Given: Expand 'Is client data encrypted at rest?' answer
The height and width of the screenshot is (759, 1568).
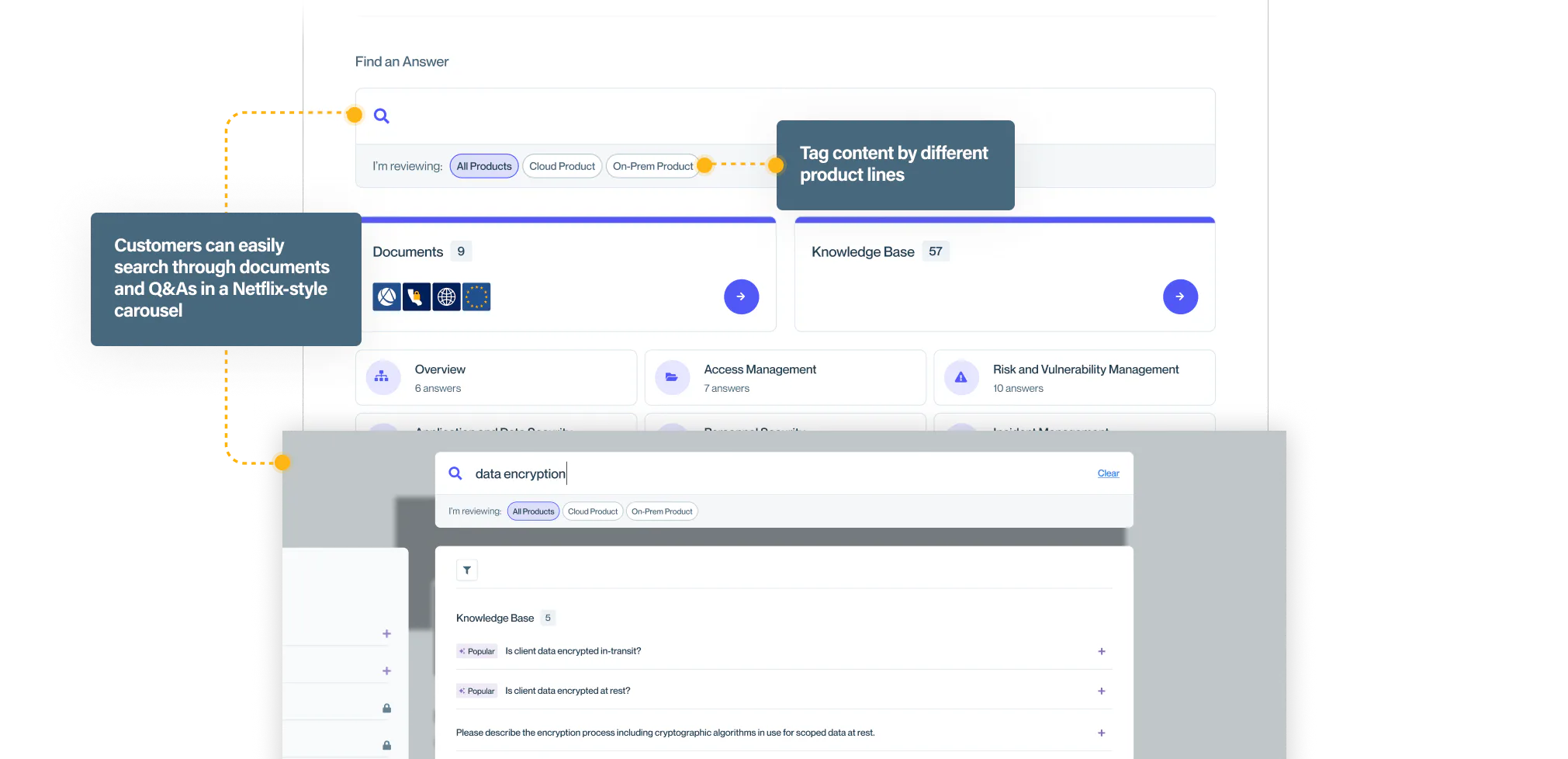Looking at the screenshot, I should point(1101,691).
